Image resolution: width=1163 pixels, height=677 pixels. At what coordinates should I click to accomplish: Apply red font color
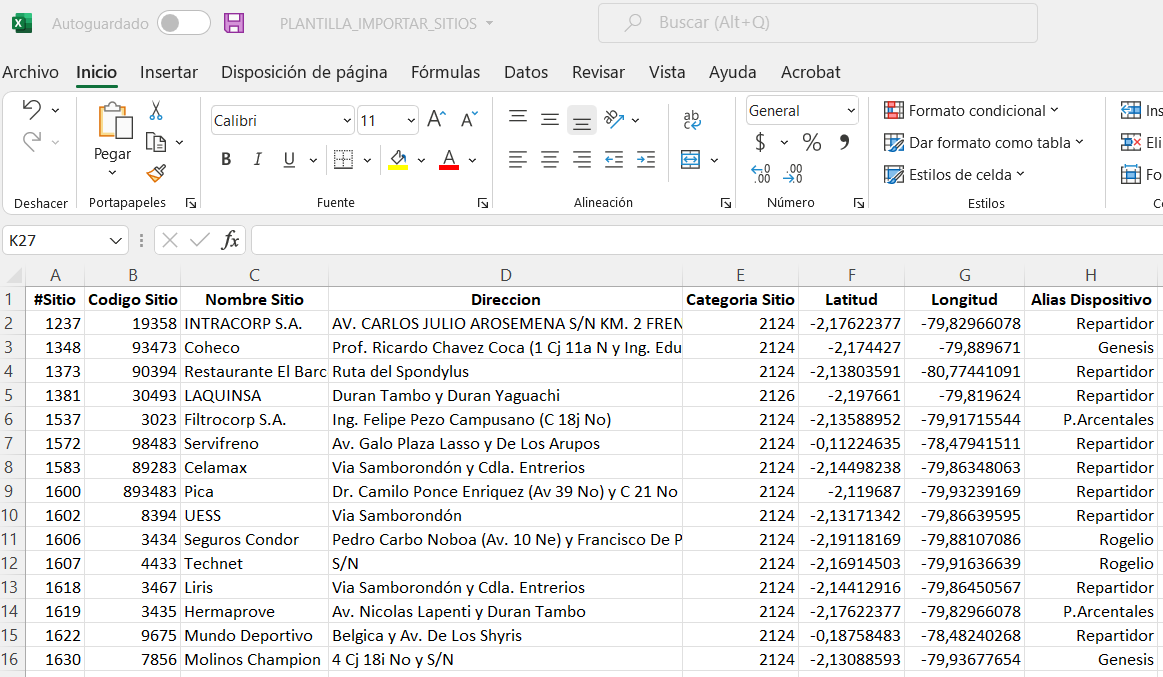pyautogui.click(x=449, y=159)
